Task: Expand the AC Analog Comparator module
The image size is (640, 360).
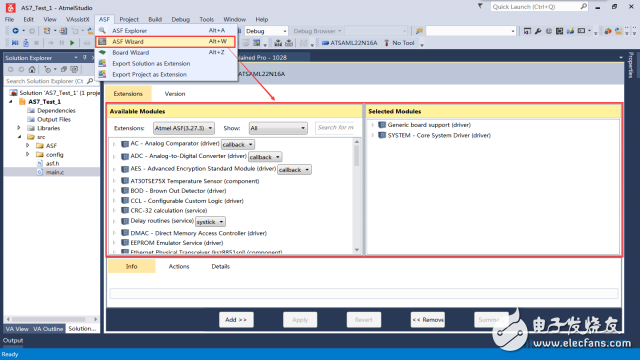Action: (x=115, y=144)
